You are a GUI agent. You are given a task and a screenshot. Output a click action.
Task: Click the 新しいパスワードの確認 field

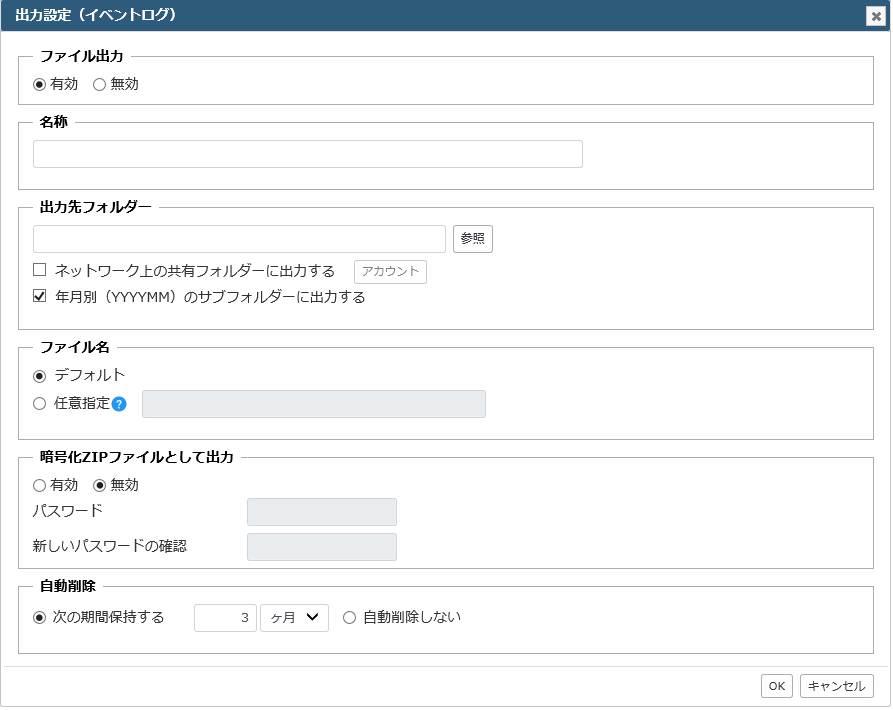pos(322,548)
